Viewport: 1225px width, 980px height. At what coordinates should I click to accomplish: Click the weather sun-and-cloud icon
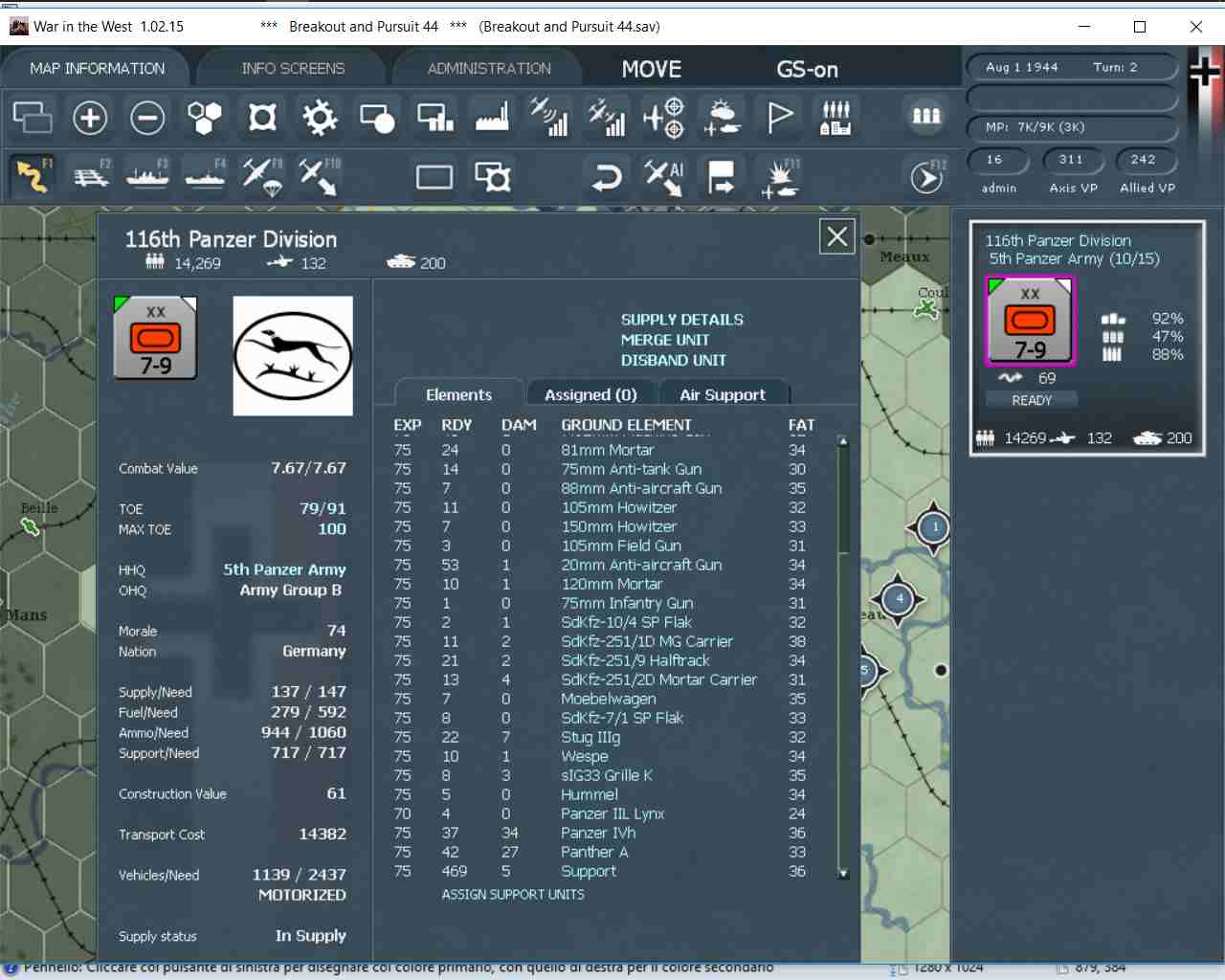tap(722, 118)
